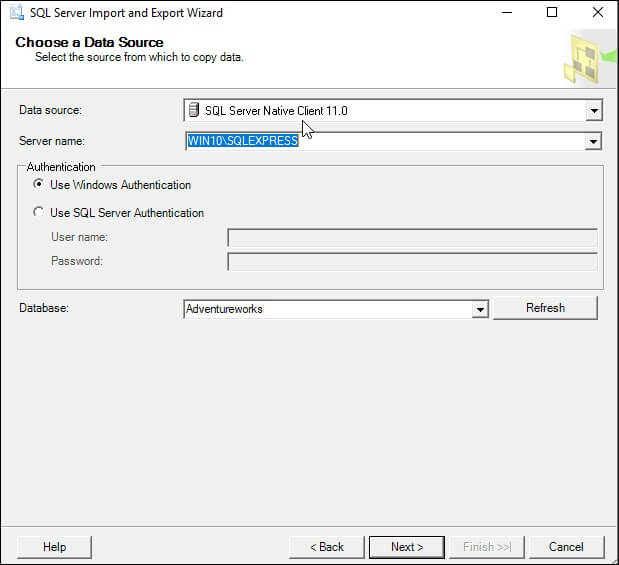Expand the Data source dropdown arrow
Screen dimensions: 619x565
point(593,111)
